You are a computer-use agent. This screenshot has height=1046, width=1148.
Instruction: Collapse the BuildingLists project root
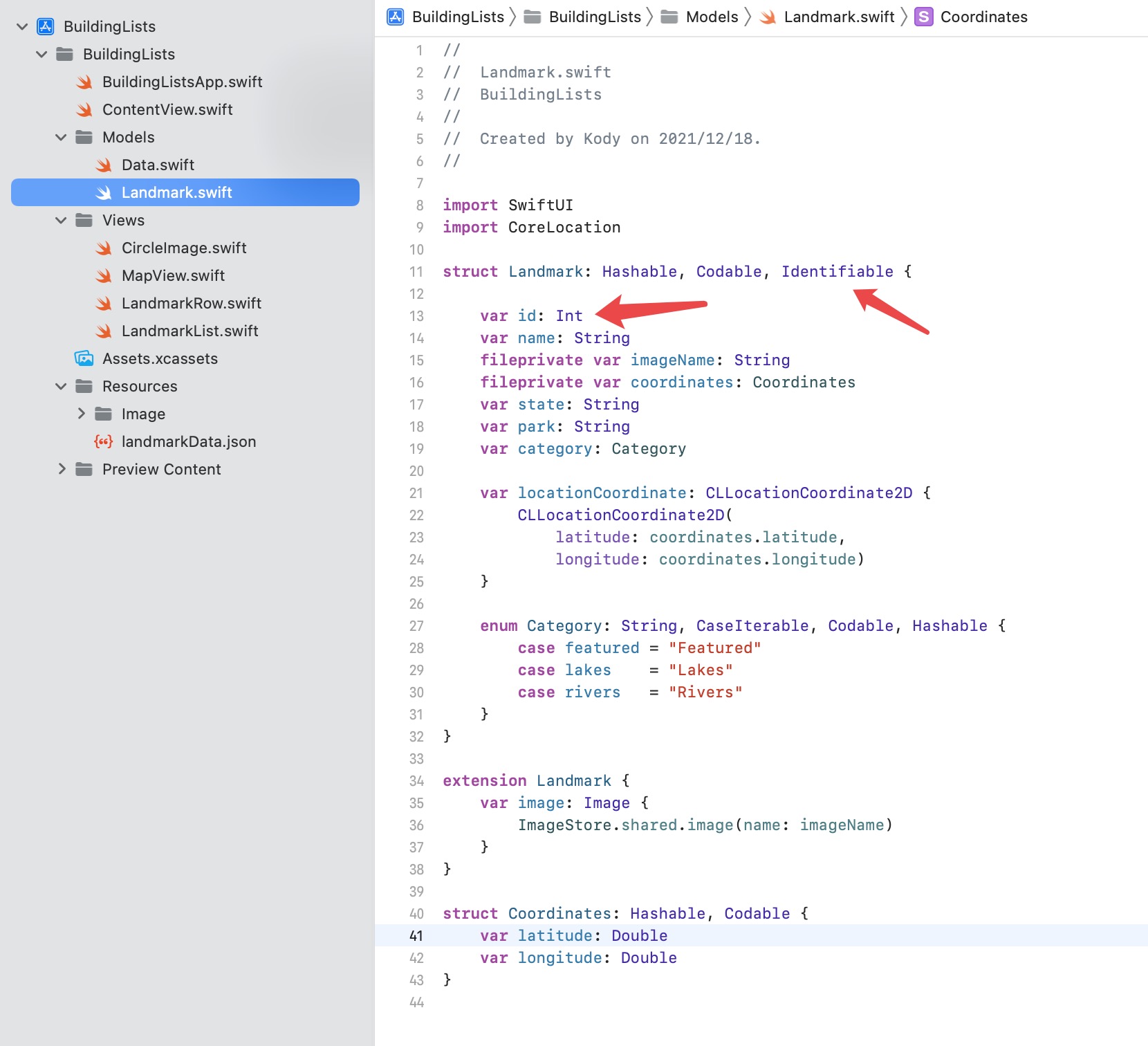pos(22,26)
